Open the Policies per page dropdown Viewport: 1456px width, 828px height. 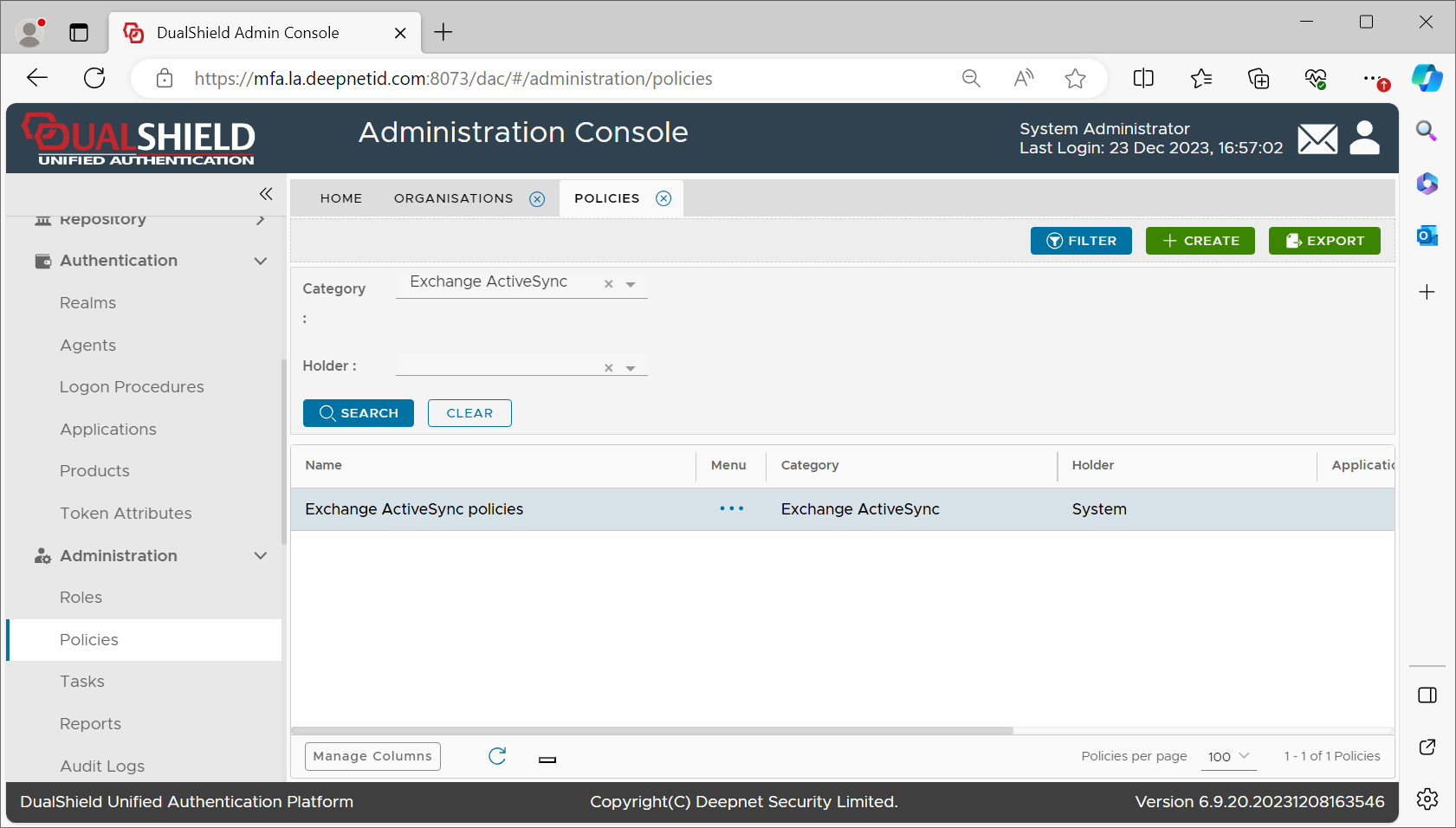(1228, 756)
